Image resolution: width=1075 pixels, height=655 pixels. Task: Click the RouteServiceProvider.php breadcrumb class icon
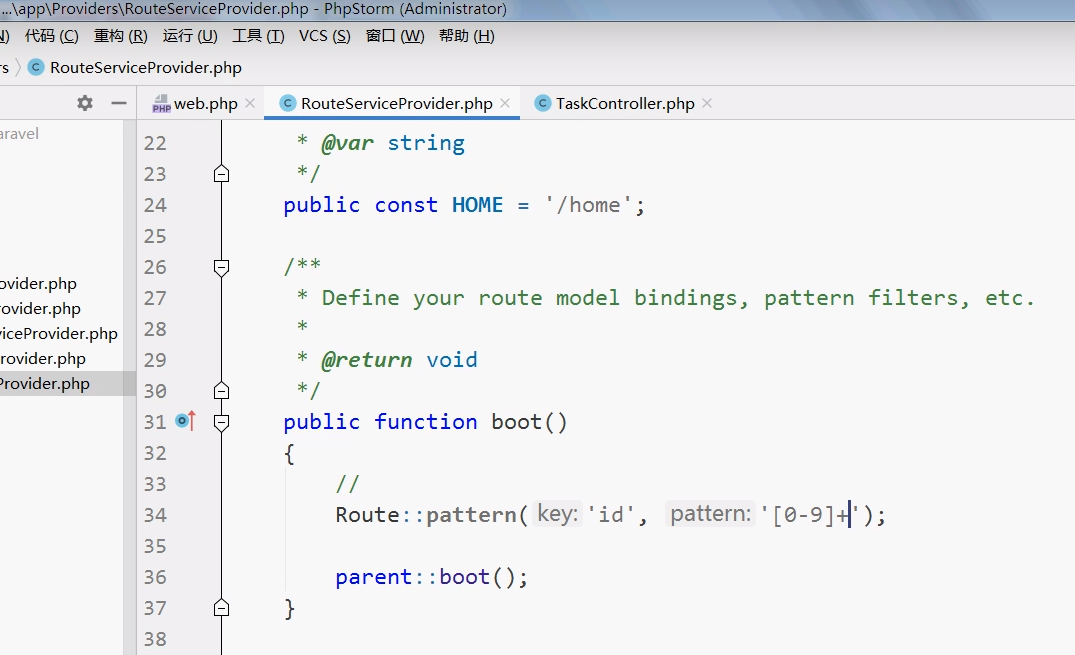37,68
